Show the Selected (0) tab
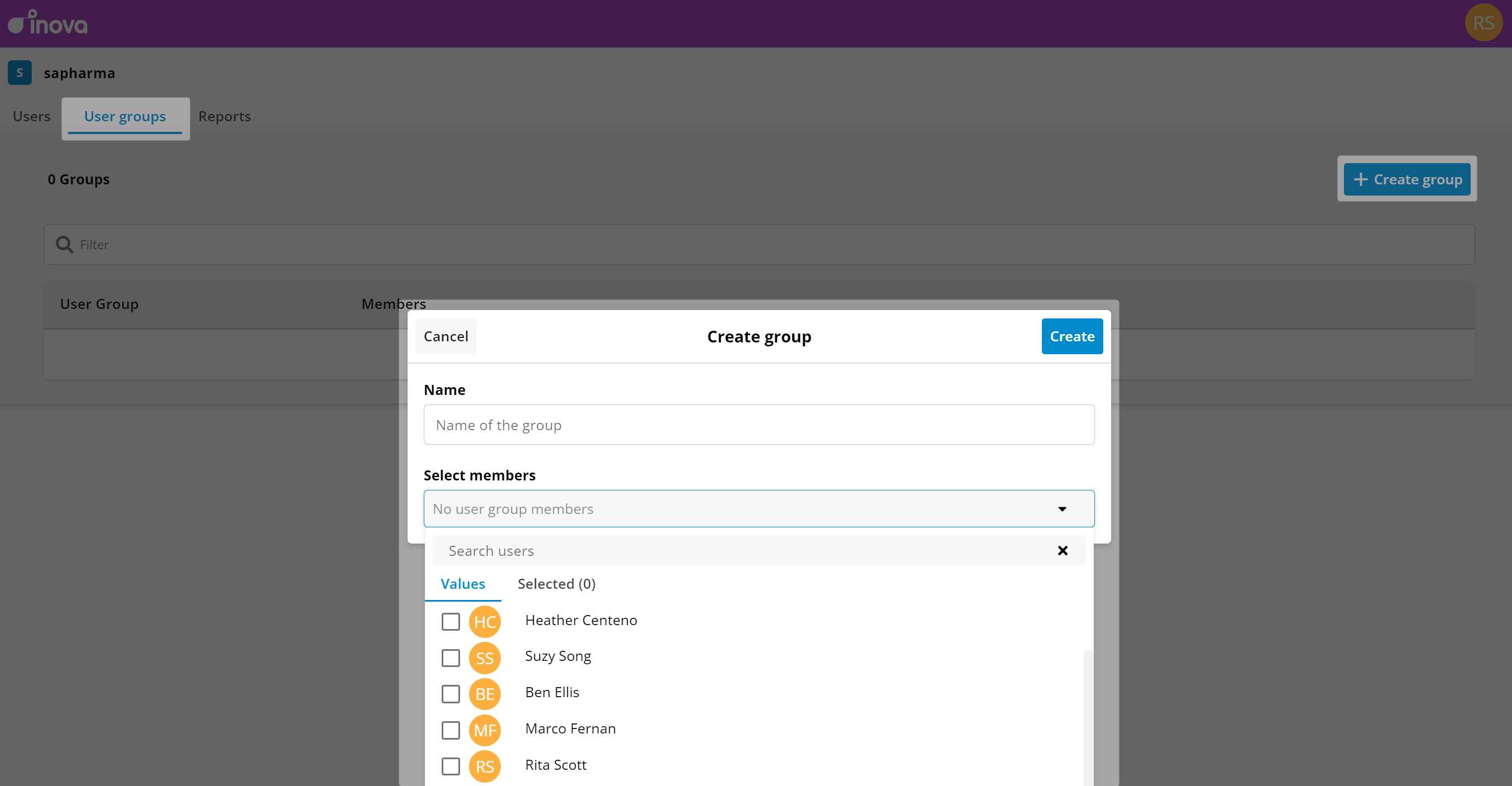The width and height of the screenshot is (1512, 786). coord(557,584)
